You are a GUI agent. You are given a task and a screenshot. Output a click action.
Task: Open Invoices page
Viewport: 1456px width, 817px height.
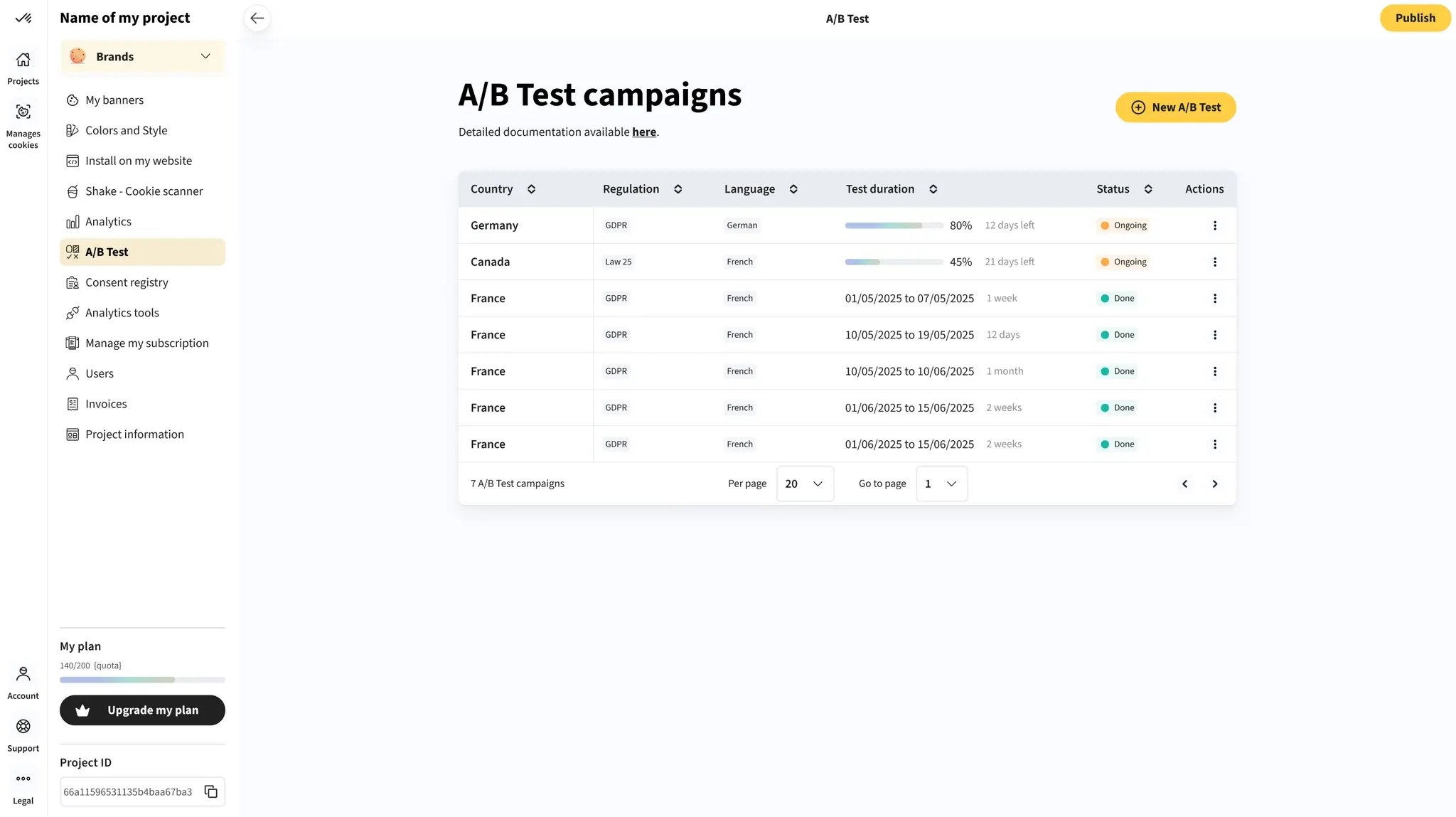click(x=142, y=404)
